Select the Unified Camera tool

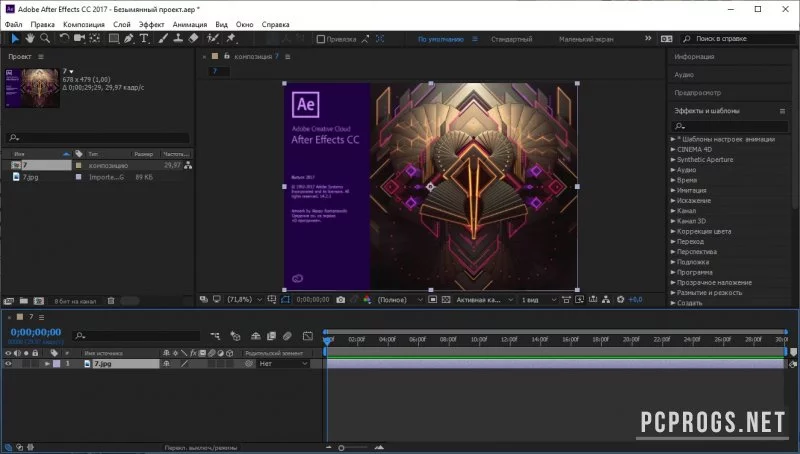point(79,38)
